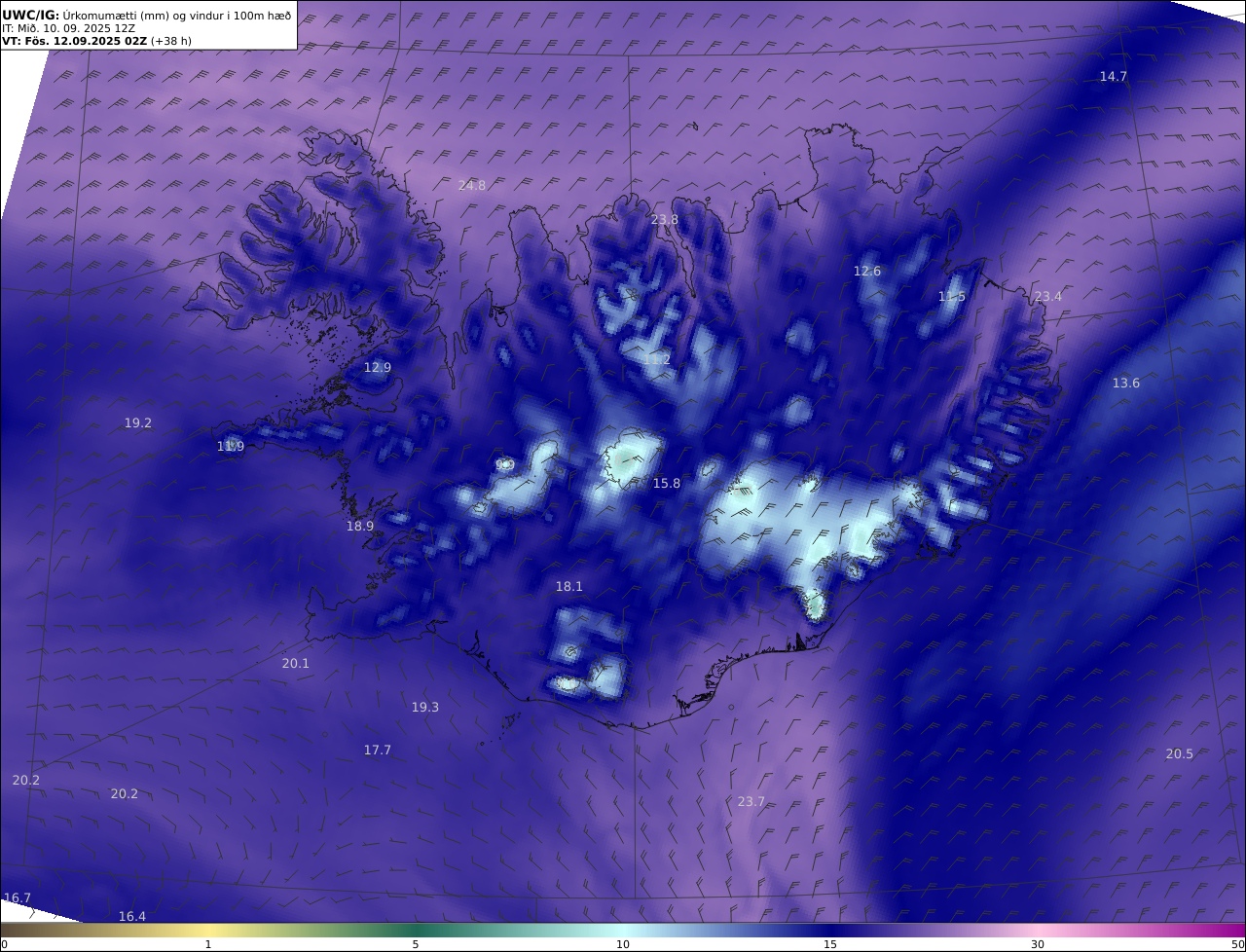This screenshot has width=1246, height=952.
Task: Select the 18.1 value label
Action: (569, 587)
